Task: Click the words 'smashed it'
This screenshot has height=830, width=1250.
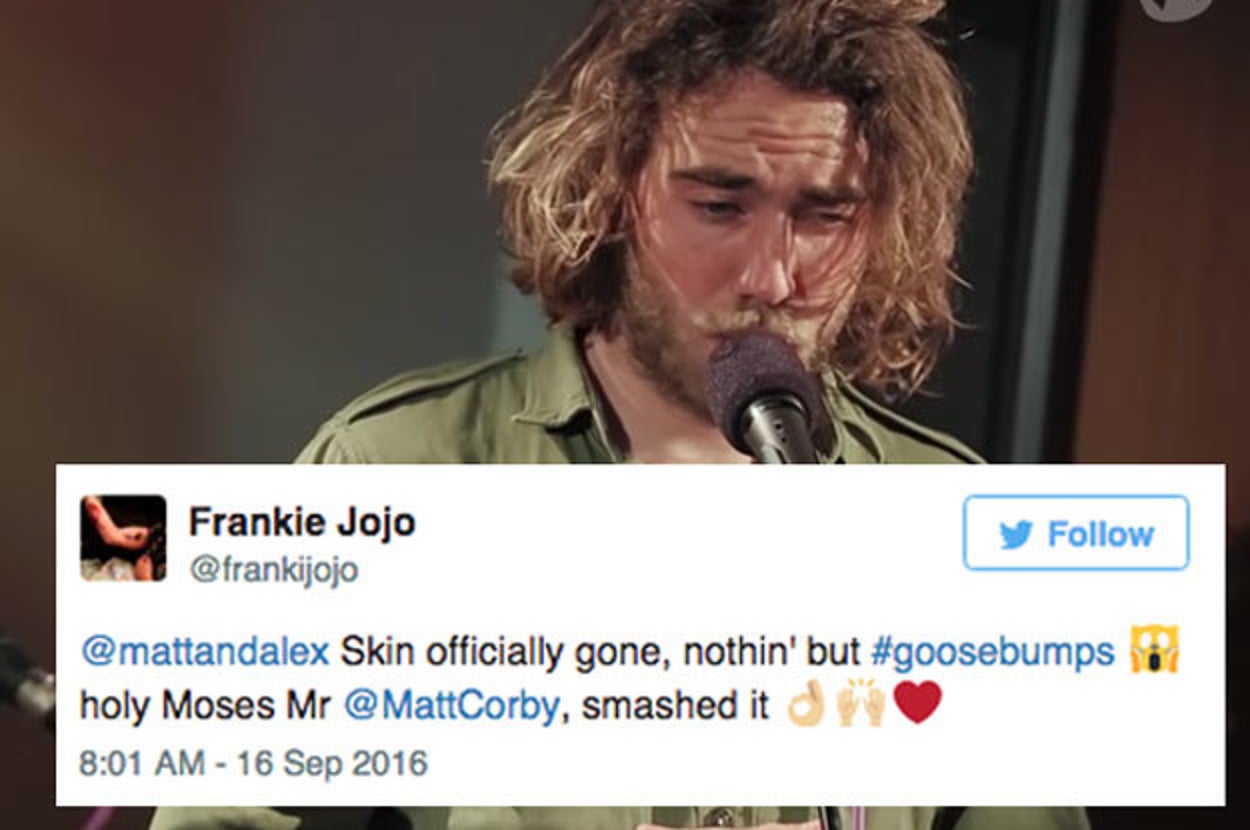Action: click(x=675, y=705)
